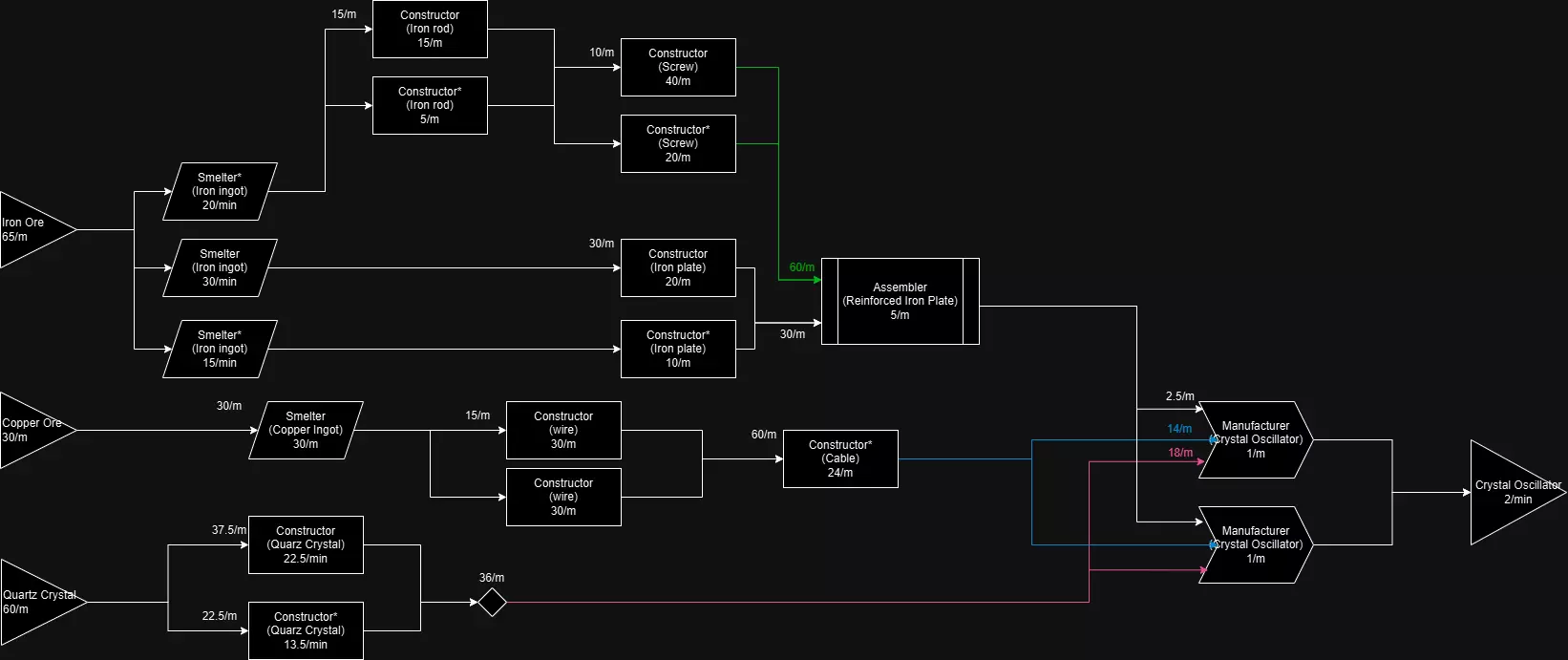
Task: Click the blue 14/m flow label
Action: click(1179, 429)
